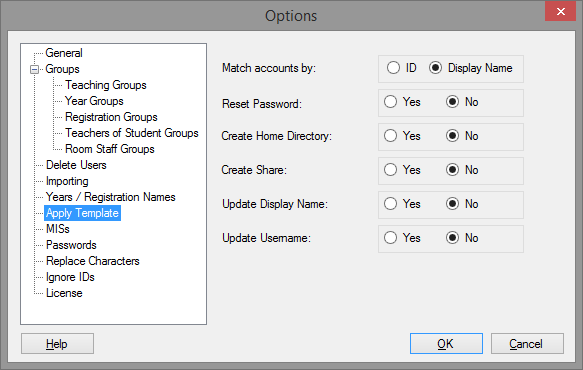This screenshot has width=583, height=370.
Task: Open the General options page
Action: click(64, 53)
